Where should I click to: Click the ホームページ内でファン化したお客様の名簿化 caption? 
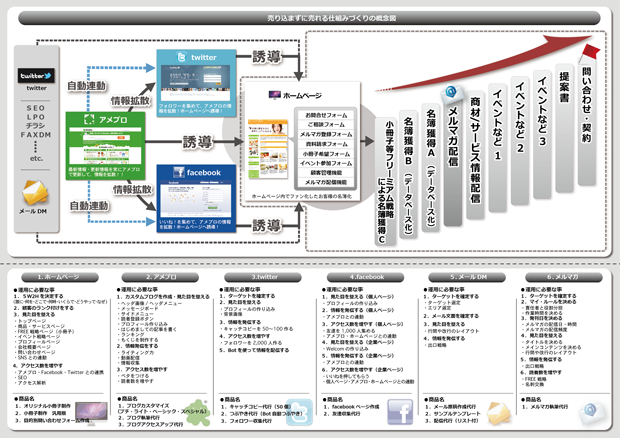[x=301, y=196]
